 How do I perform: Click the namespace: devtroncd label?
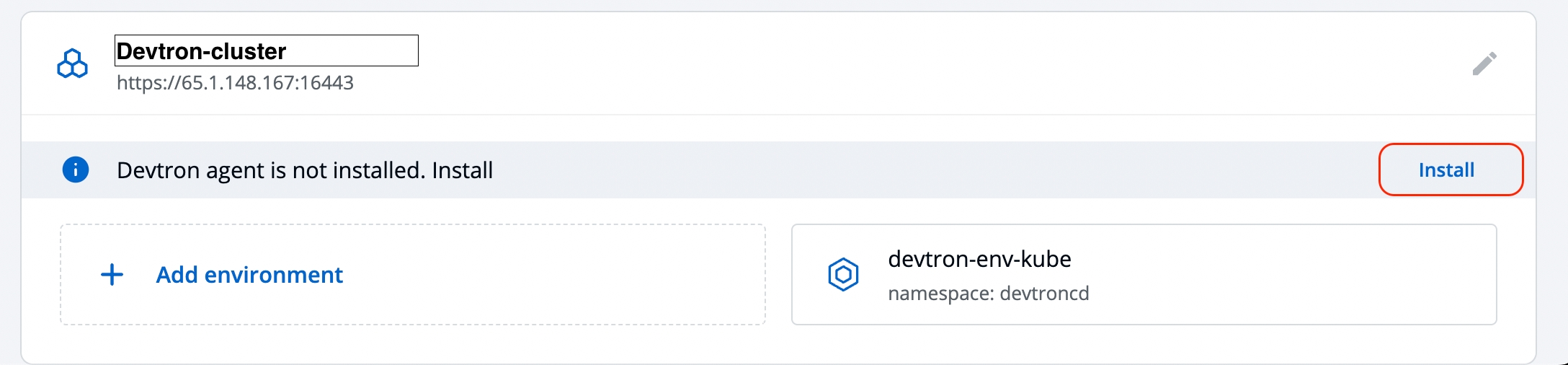989,294
